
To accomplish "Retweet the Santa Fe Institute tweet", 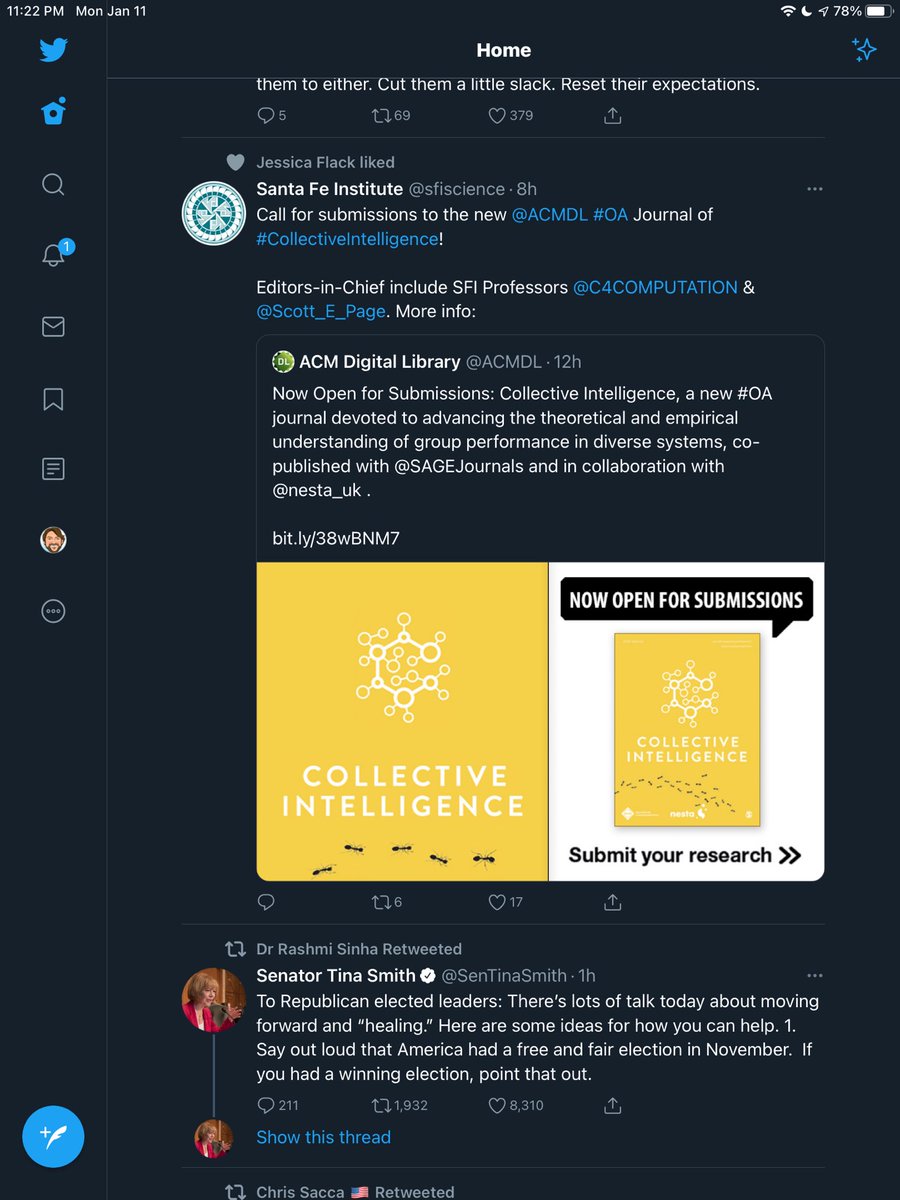I will [380, 902].
